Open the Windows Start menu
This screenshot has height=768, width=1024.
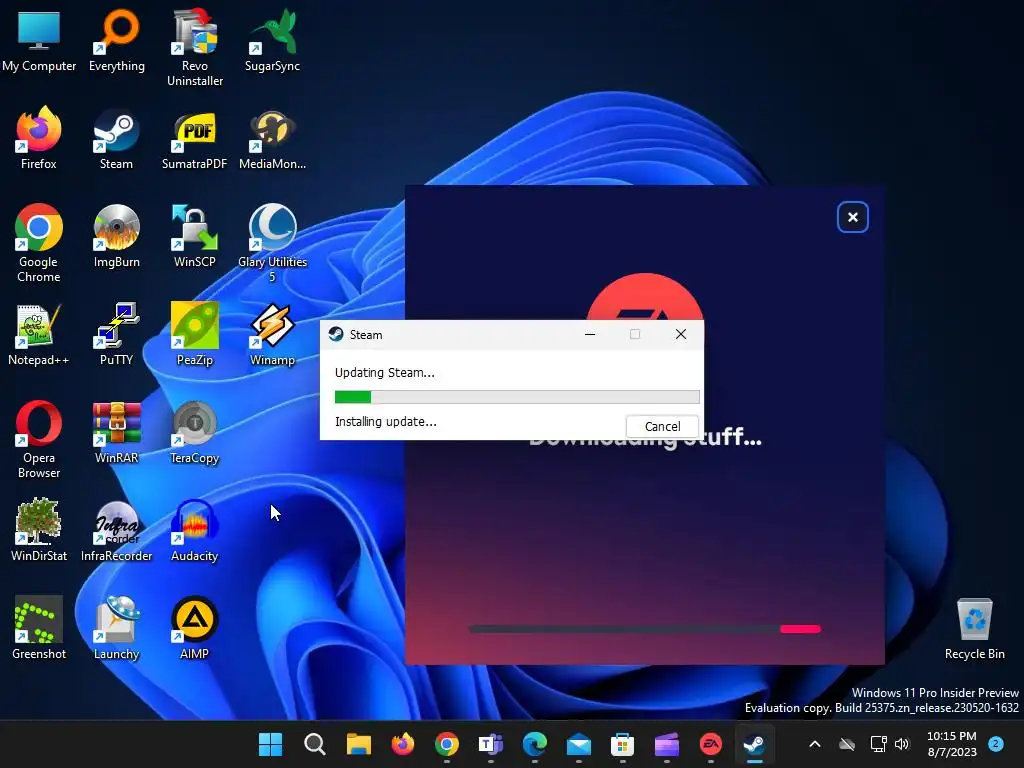coord(270,744)
